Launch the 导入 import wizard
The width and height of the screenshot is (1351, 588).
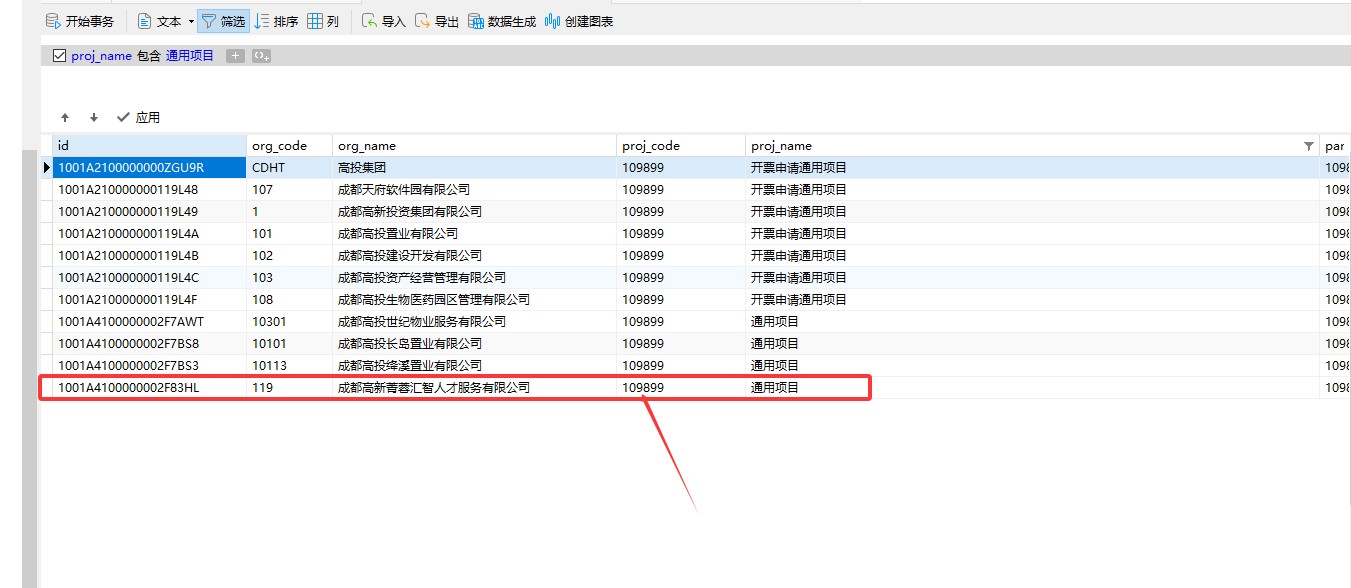(x=384, y=21)
